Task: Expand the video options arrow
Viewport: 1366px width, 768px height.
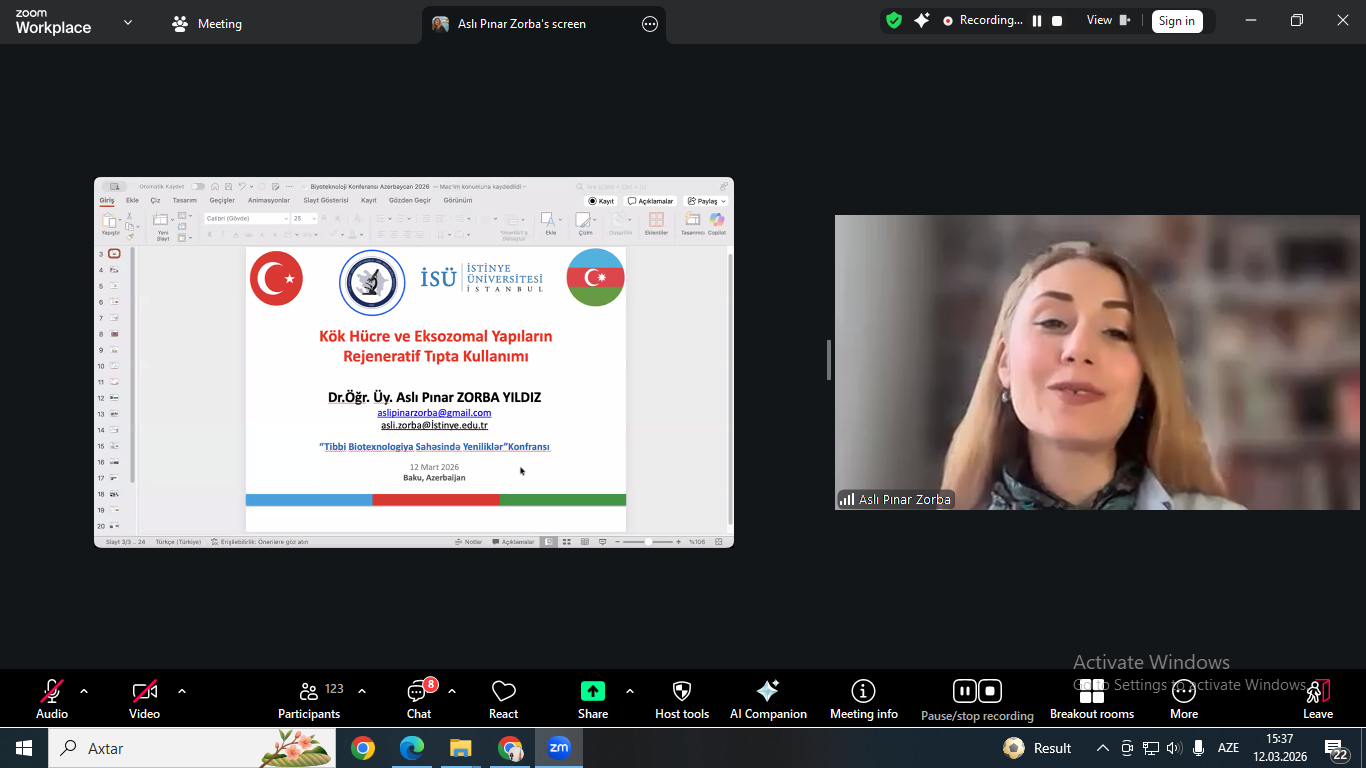Action: pos(182,691)
